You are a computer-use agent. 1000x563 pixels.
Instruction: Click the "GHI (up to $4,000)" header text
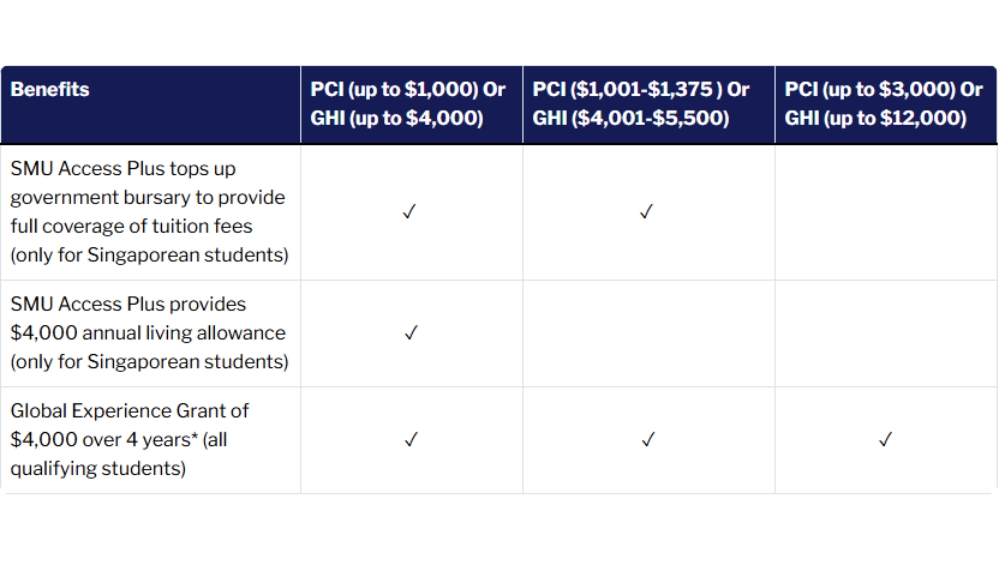tap(397, 119)
